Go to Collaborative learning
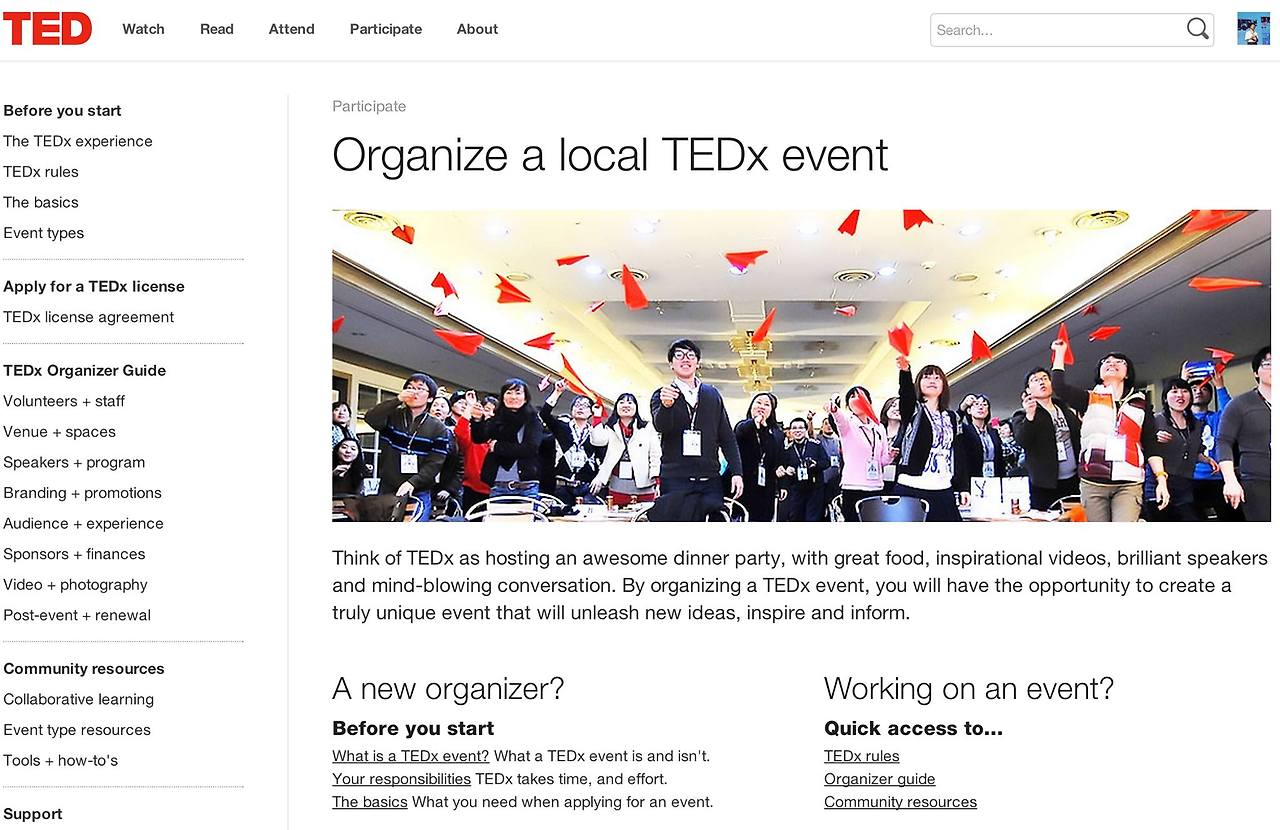Screen dimensions: 1280x830 point(79,700)
